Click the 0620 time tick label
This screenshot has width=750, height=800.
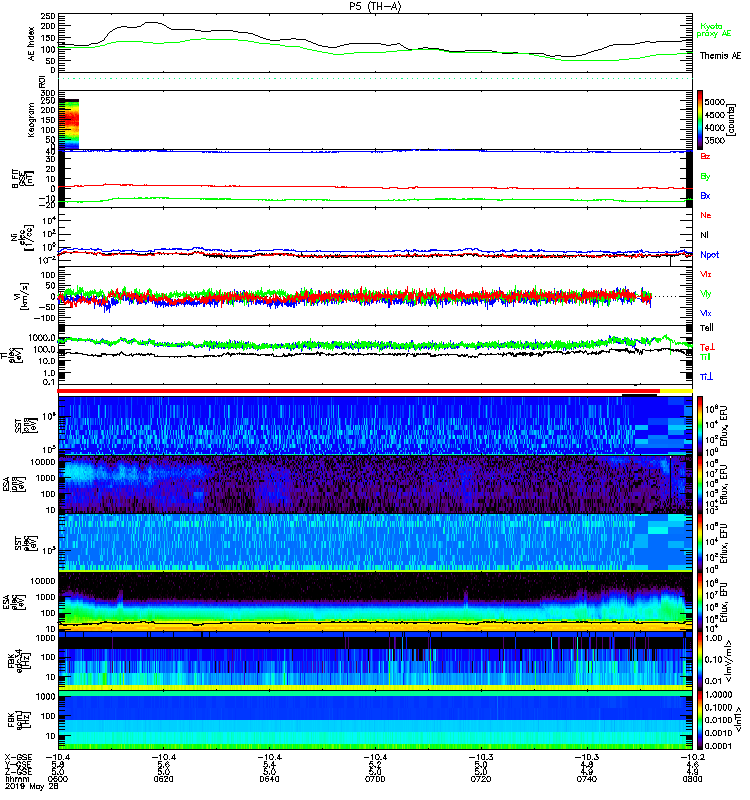(163, 779)
